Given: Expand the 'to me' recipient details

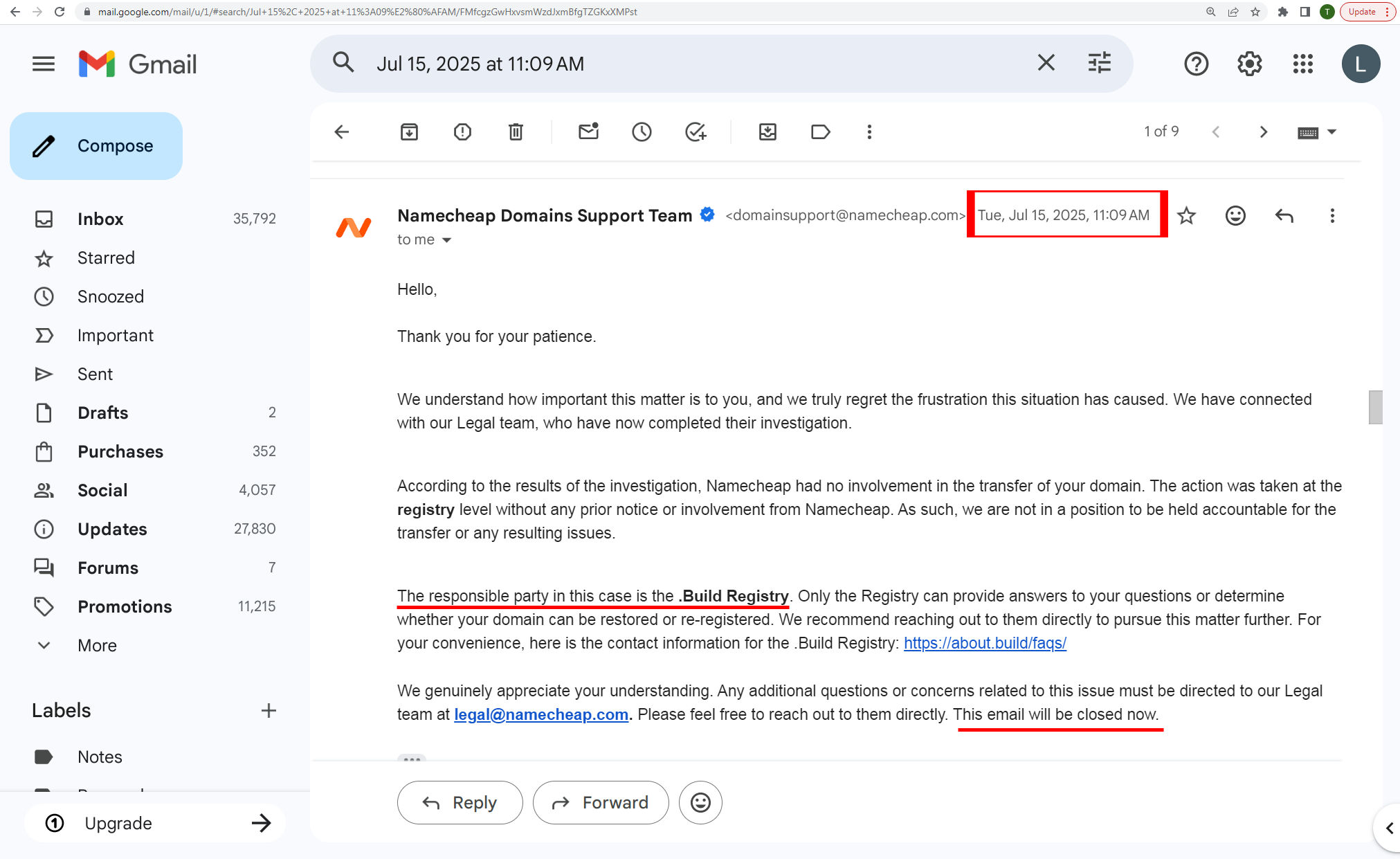Looking at the screenshot, I should (446, 240).
